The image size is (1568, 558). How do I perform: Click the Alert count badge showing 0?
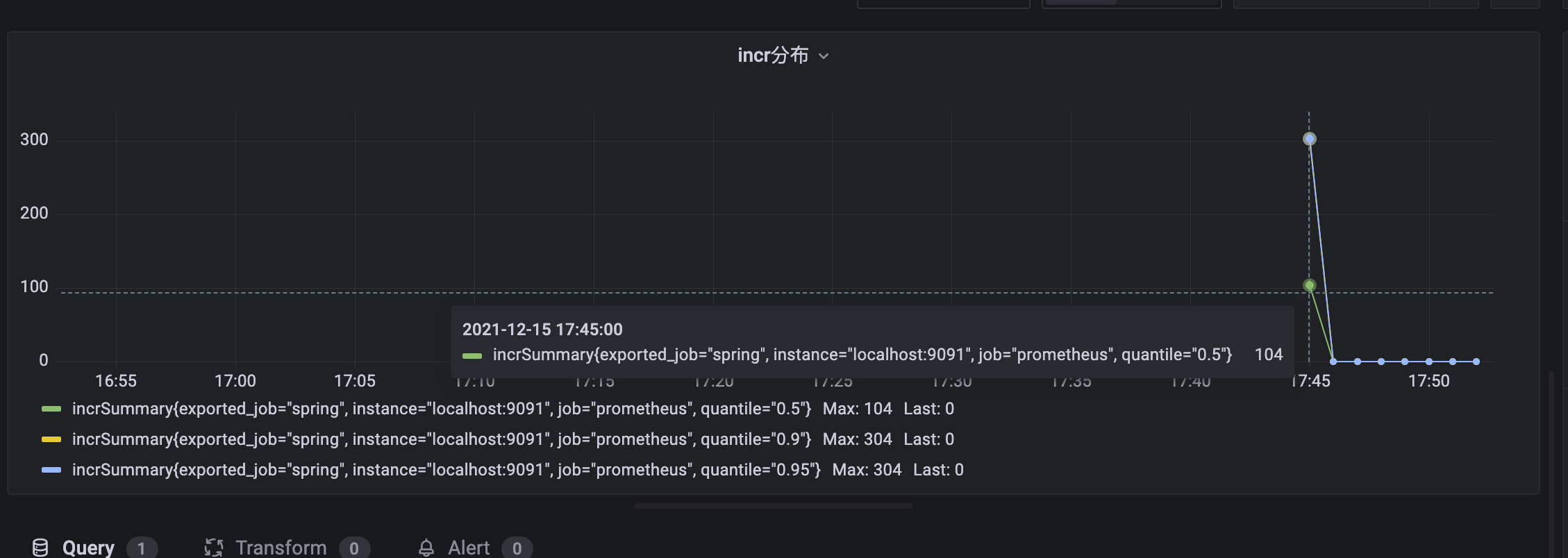tap(517, 548)
